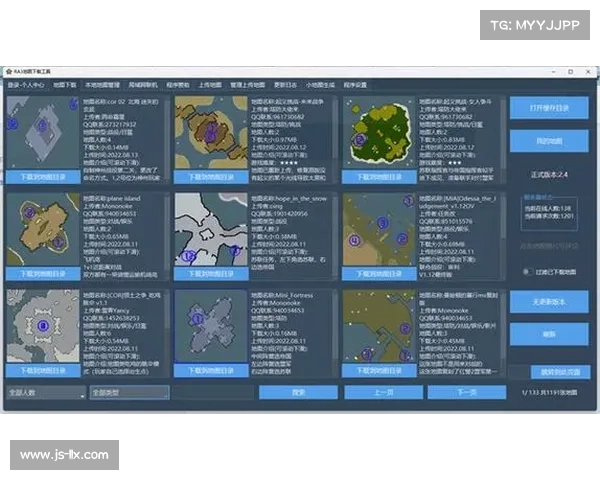Open the 小地图生成 tab
Image resolution: width=600 pixels, height=480 pixels.
tap(320, 85)
